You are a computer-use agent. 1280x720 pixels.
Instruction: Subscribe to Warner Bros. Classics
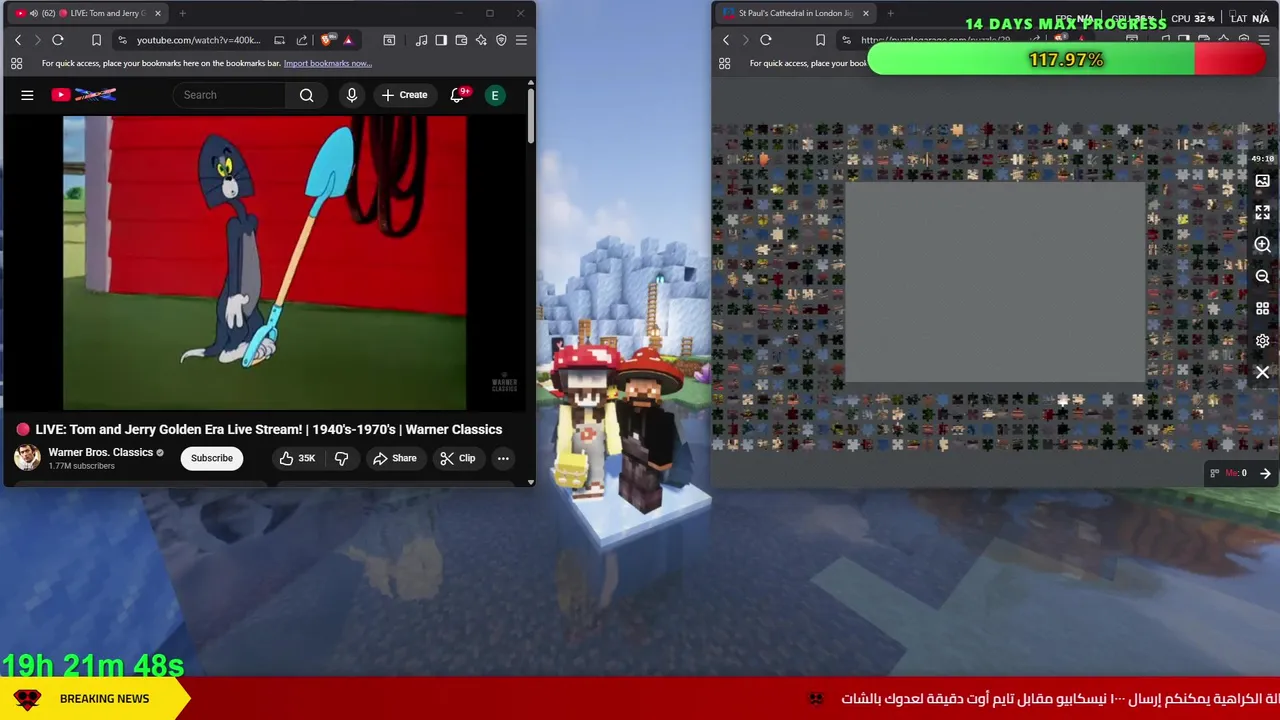click(212, 458)
